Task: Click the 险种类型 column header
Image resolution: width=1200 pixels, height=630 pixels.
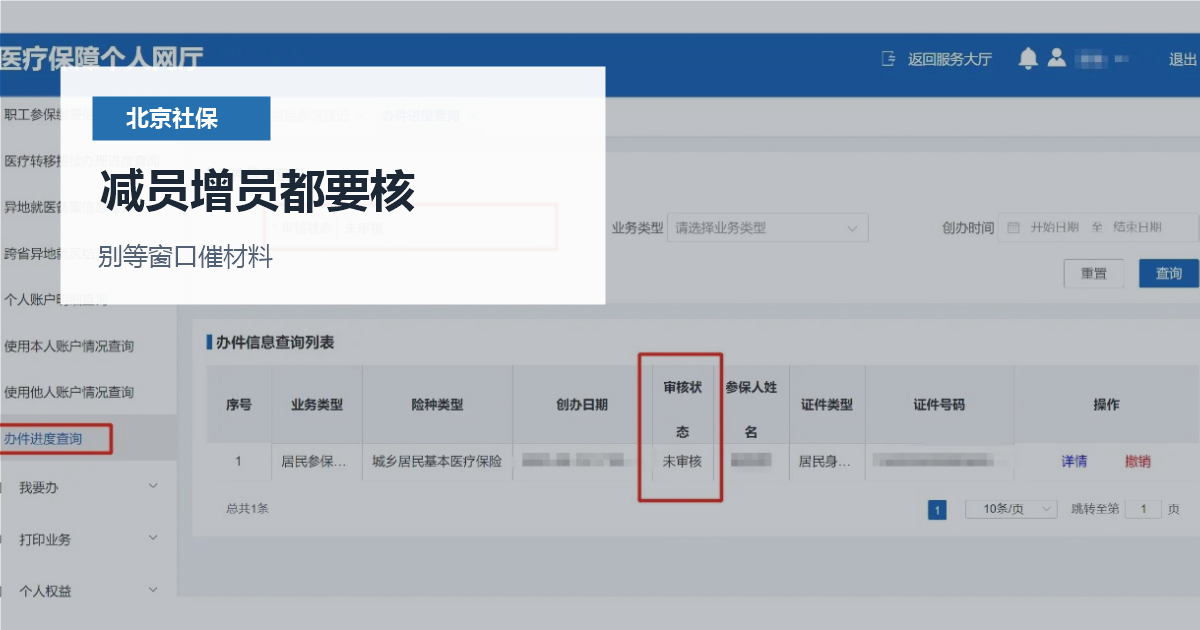Action: (x=437, y=405)
